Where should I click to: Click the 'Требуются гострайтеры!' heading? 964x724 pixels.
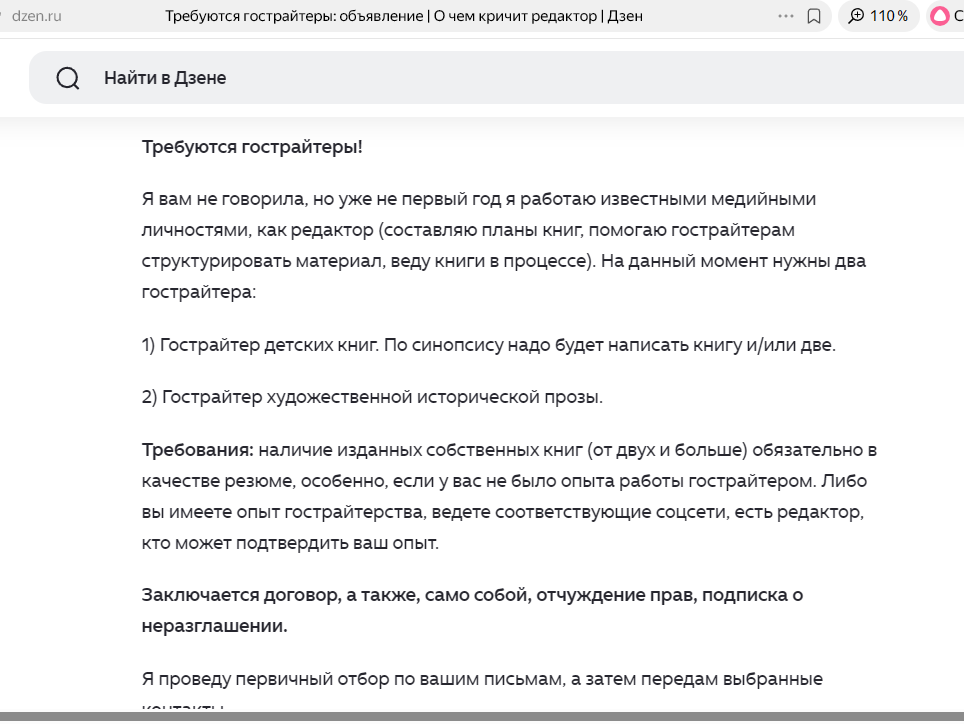point(252,148)
